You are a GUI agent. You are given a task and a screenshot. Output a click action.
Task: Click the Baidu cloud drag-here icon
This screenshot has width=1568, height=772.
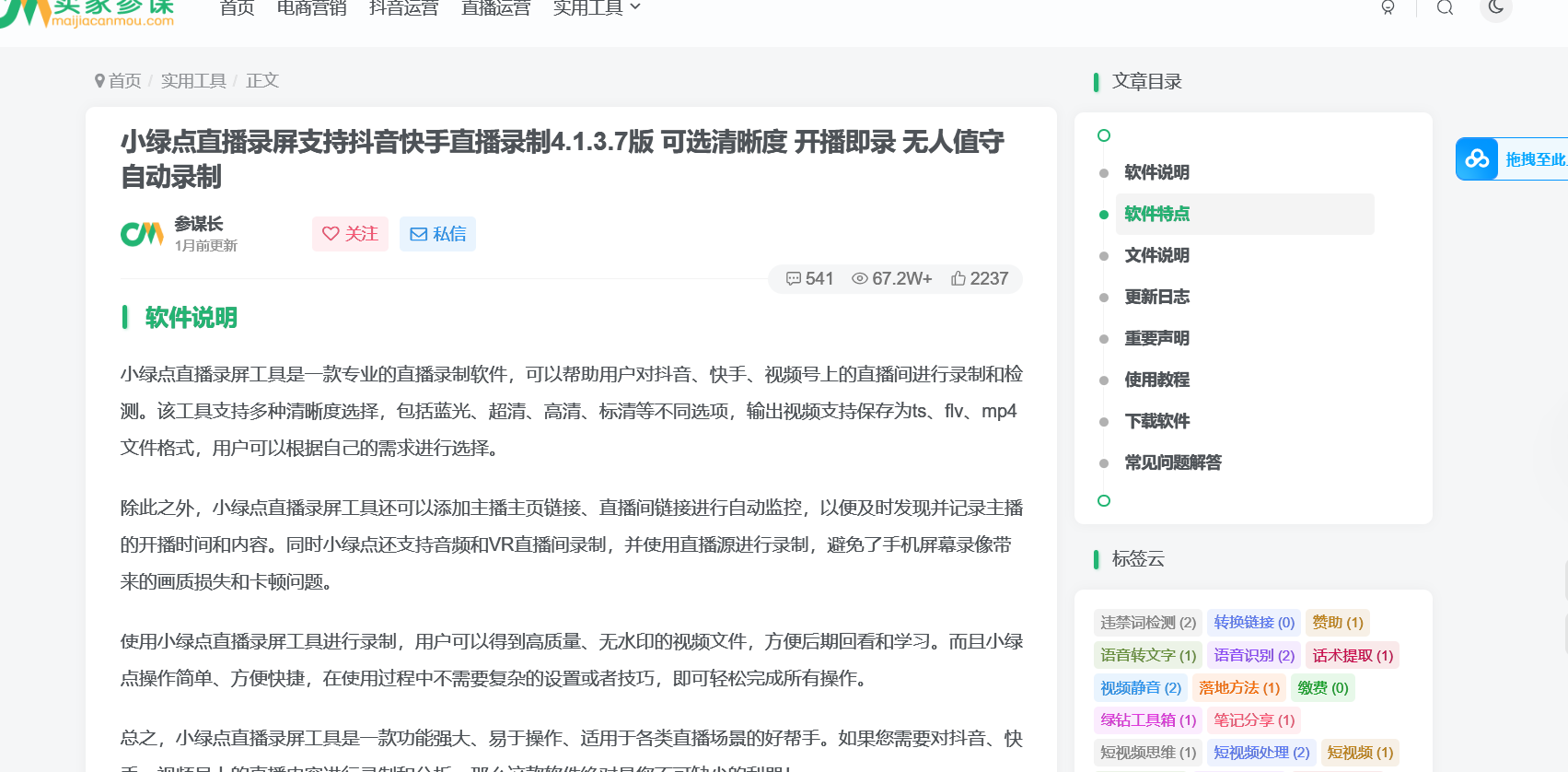pyautogui.click(x=1477, y=159)
